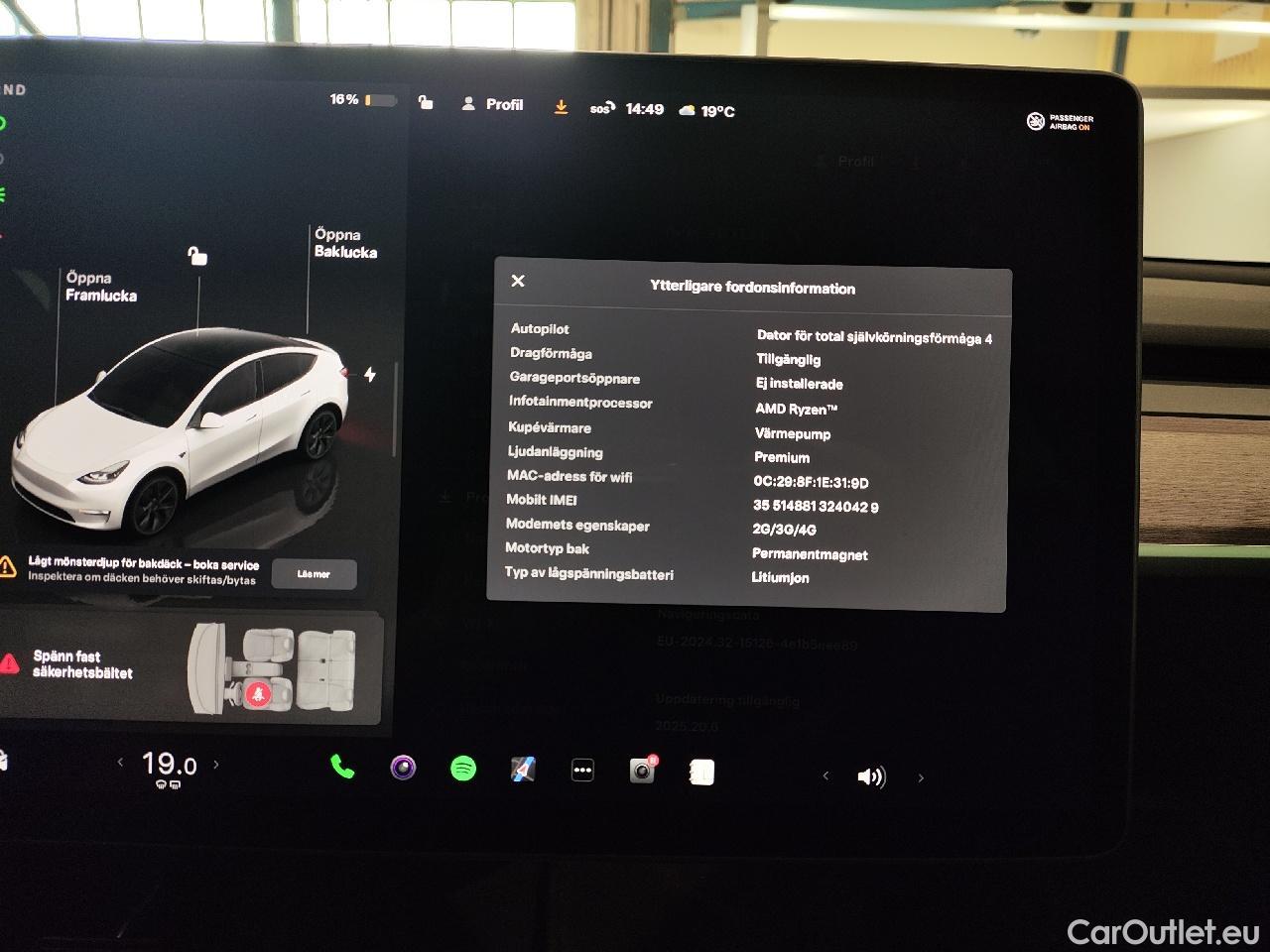Select the Kupévärmare label

click(550, 427)
